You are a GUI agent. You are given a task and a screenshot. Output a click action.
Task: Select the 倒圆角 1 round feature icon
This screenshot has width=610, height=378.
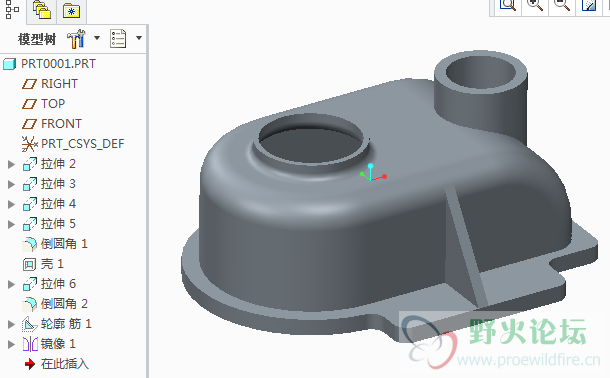(x=30, y=244)
